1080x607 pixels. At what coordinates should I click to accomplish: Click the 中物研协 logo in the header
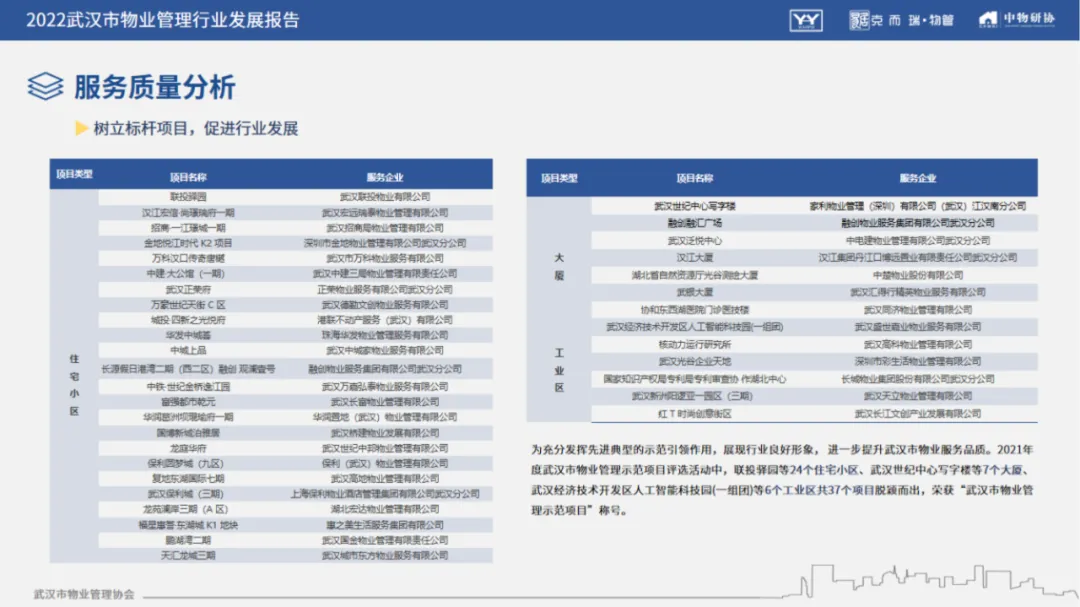(1017, 19)
